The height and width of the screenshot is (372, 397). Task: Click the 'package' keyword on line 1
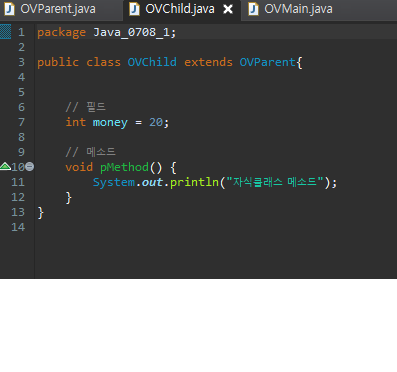pyautogui.click(x=61, y=33)
